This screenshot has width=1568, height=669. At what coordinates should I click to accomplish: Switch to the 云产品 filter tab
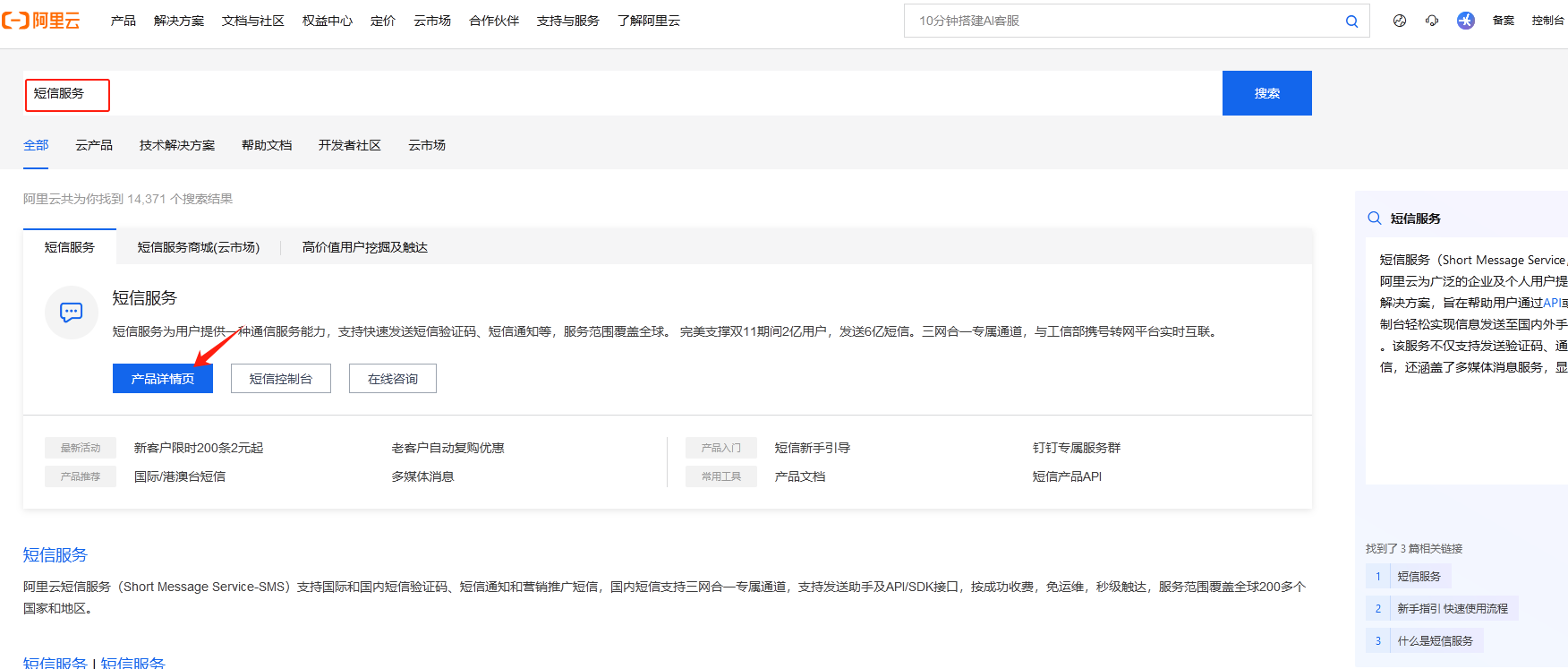[x=94, y=145]
